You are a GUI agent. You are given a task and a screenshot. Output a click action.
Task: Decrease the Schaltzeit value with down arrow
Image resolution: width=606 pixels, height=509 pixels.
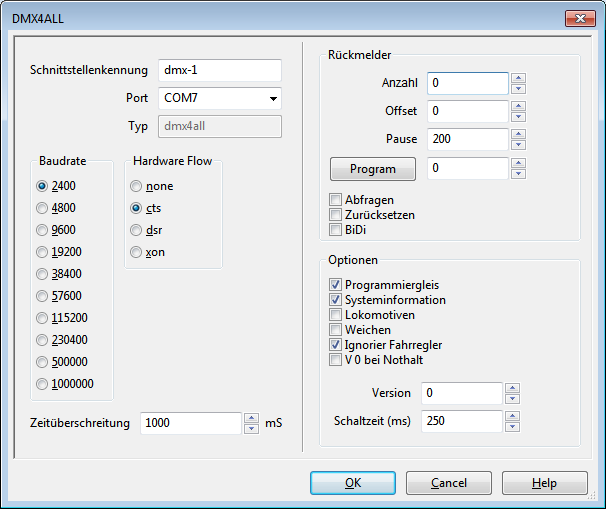click(512, 427)
